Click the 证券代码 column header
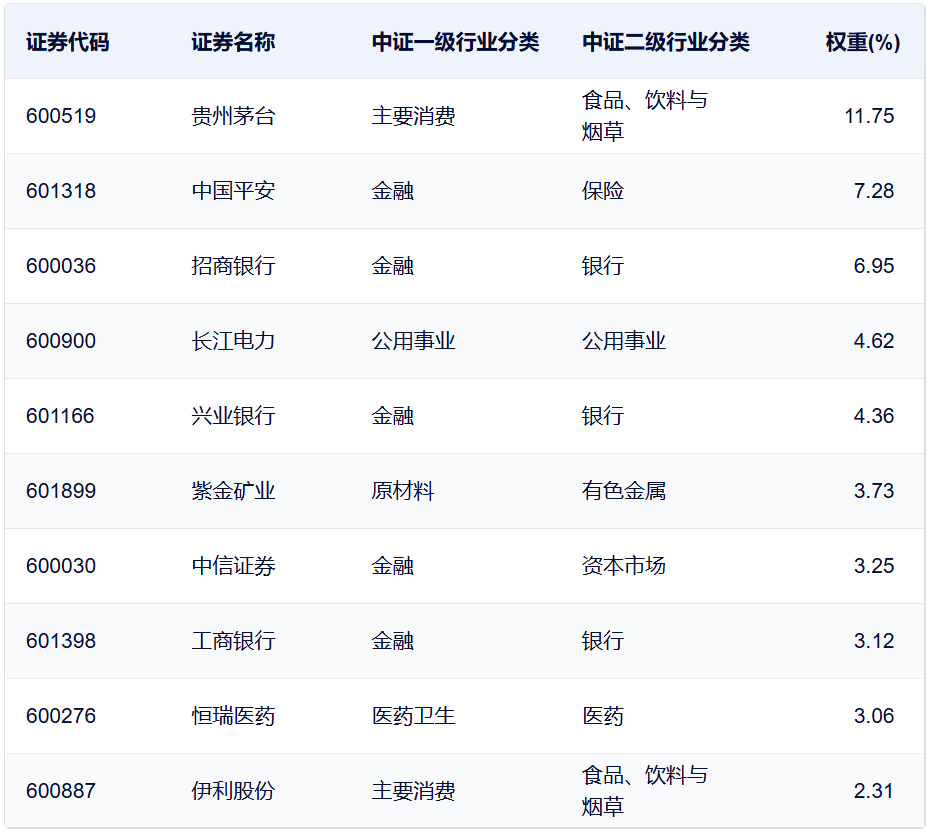The height and width of the screenshot is (834, 933). tap(67, 42)
